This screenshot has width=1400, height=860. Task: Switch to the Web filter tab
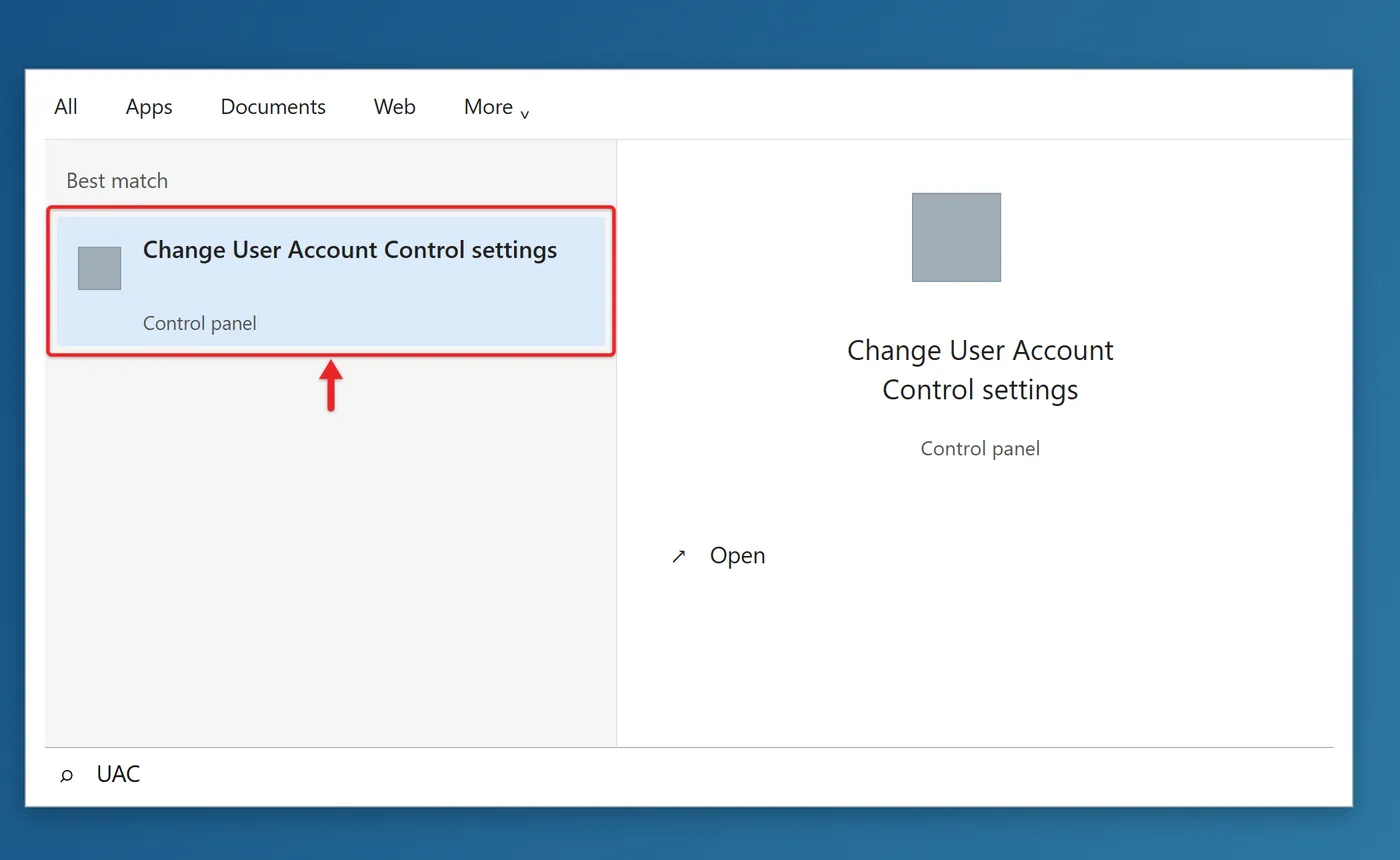(395, 107)
